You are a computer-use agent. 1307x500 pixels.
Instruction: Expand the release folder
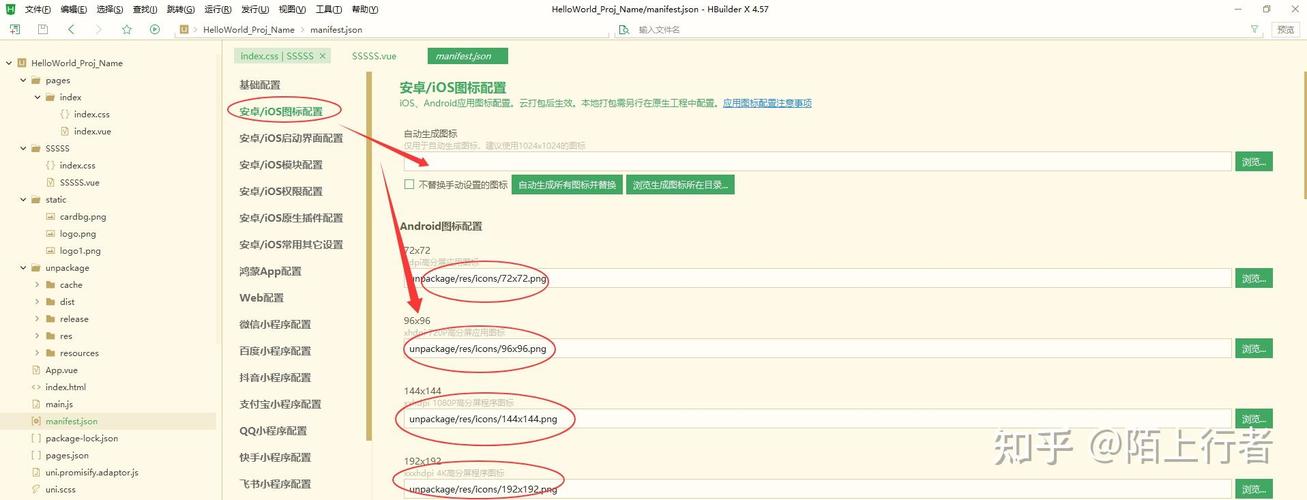[x=37, y=319]
